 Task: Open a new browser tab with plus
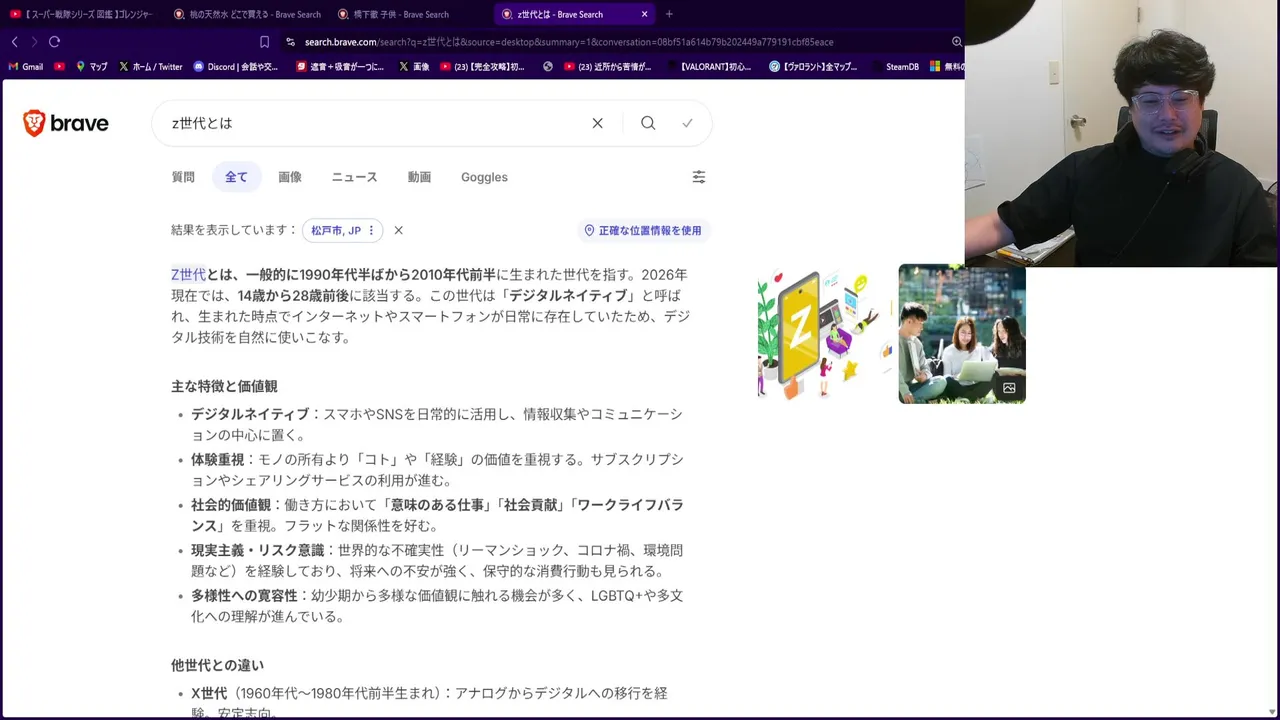tap(669, 14)
